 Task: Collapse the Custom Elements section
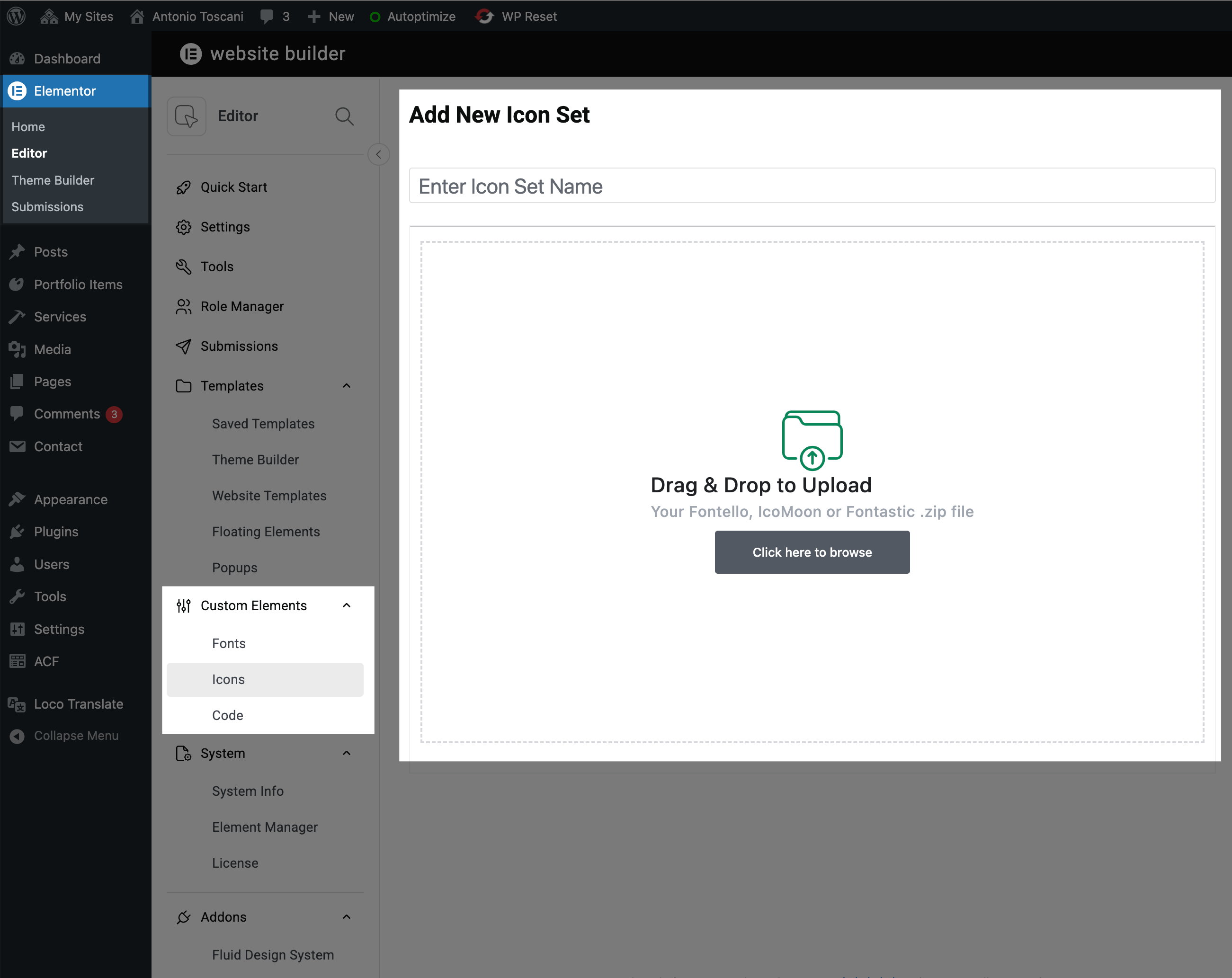pyautogui.click(x=346, y=605)
